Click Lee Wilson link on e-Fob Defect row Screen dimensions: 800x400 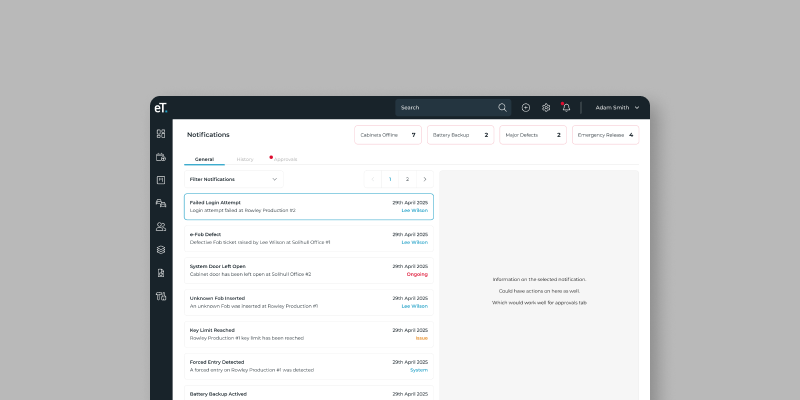click(414, 242)
